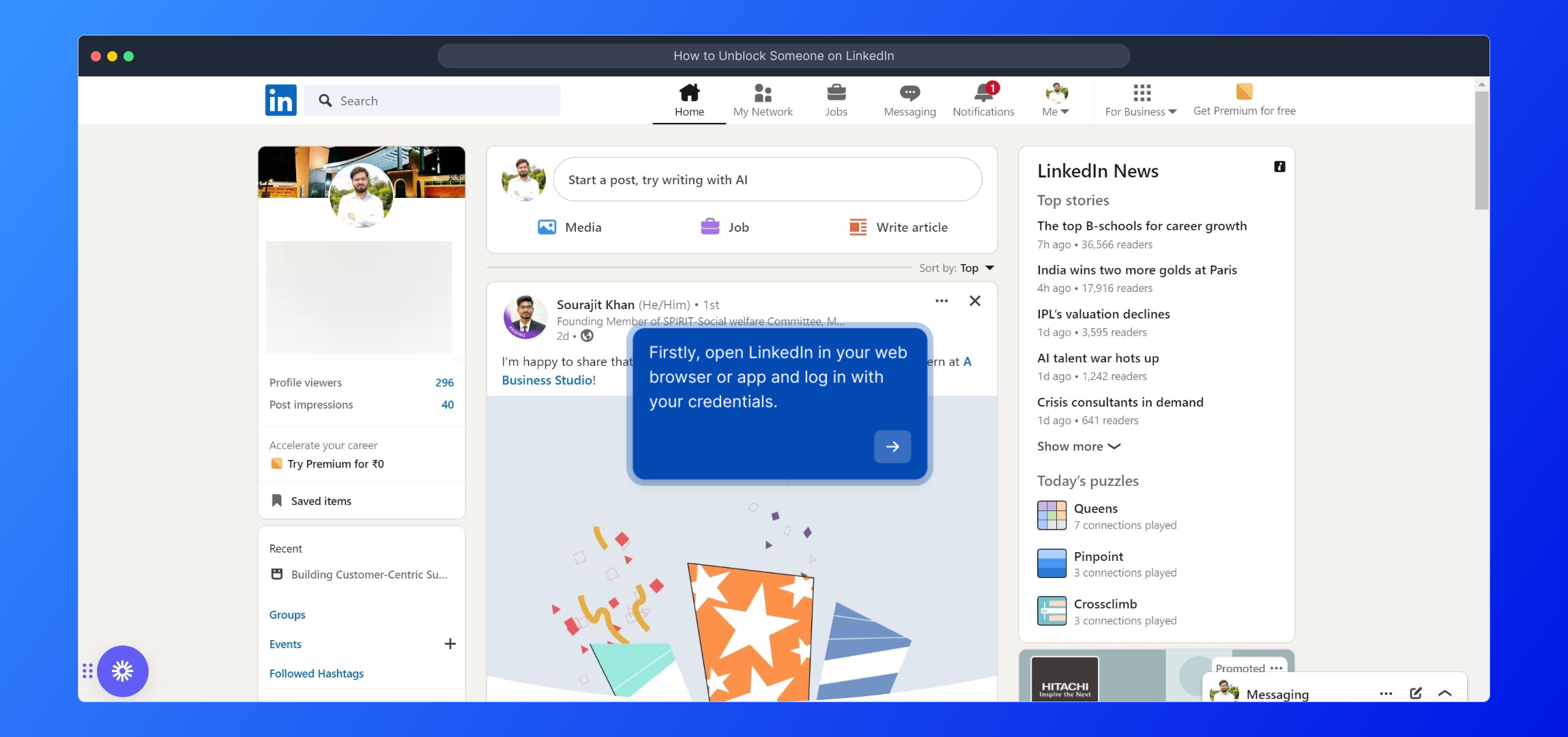Click the Media photo icon
This screenshot has height=737, width=1568.
(547, 227)
